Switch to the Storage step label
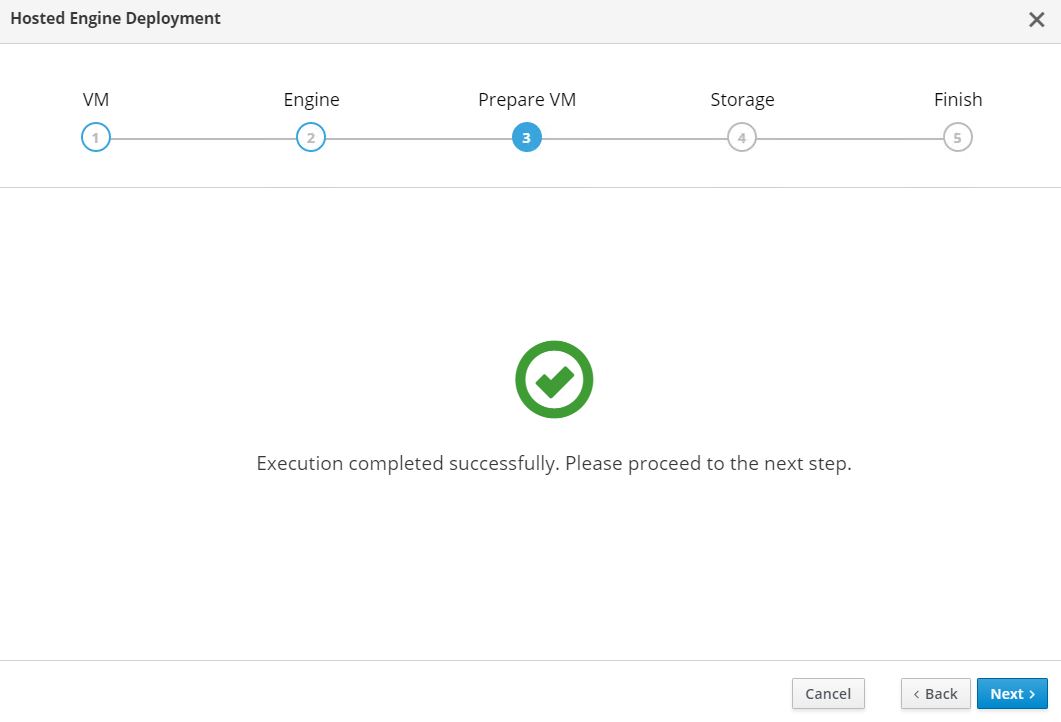The height and width of the screenshot is (722, 1061). (742, 100)
